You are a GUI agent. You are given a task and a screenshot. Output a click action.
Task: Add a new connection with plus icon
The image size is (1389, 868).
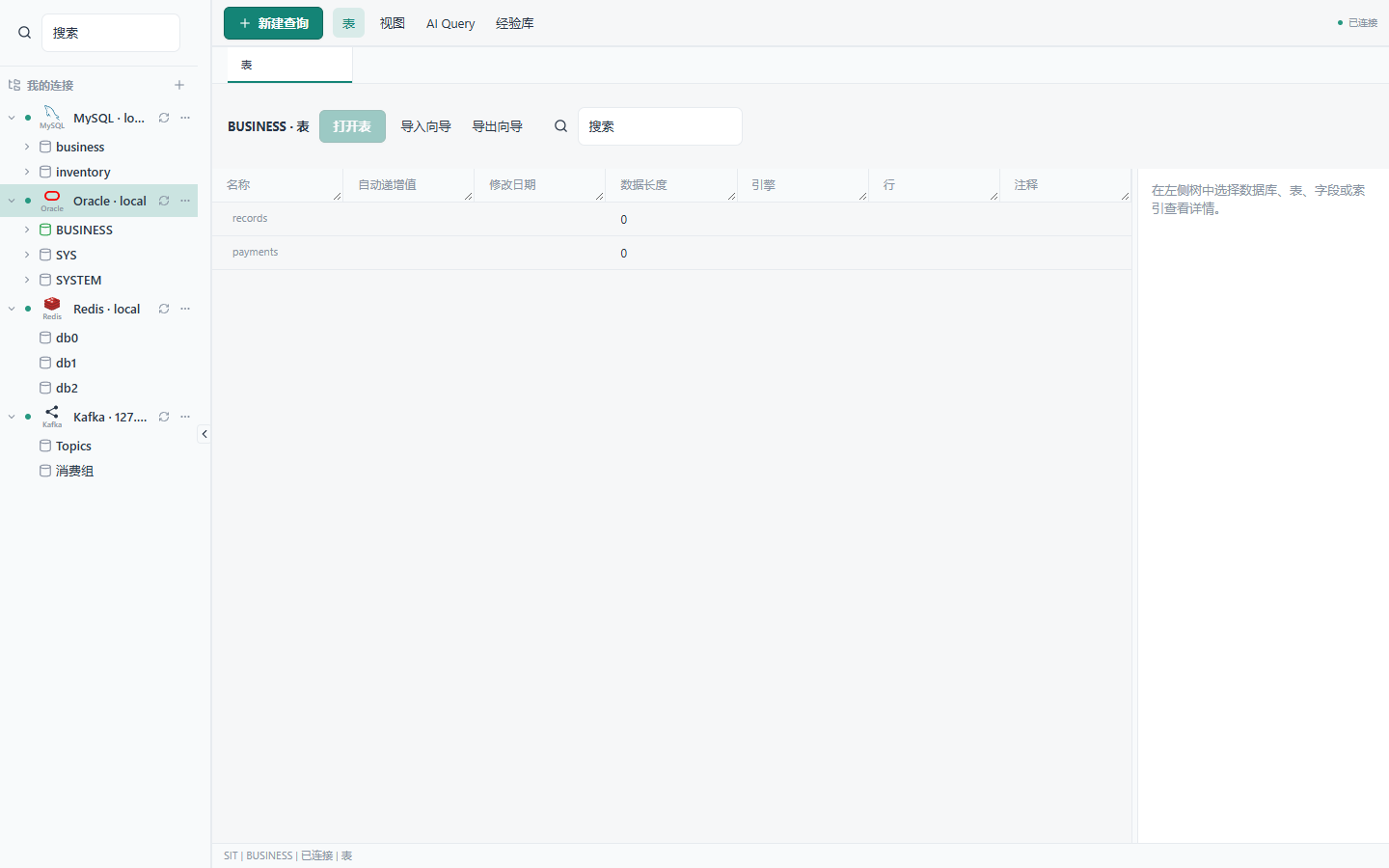(179, 85)
